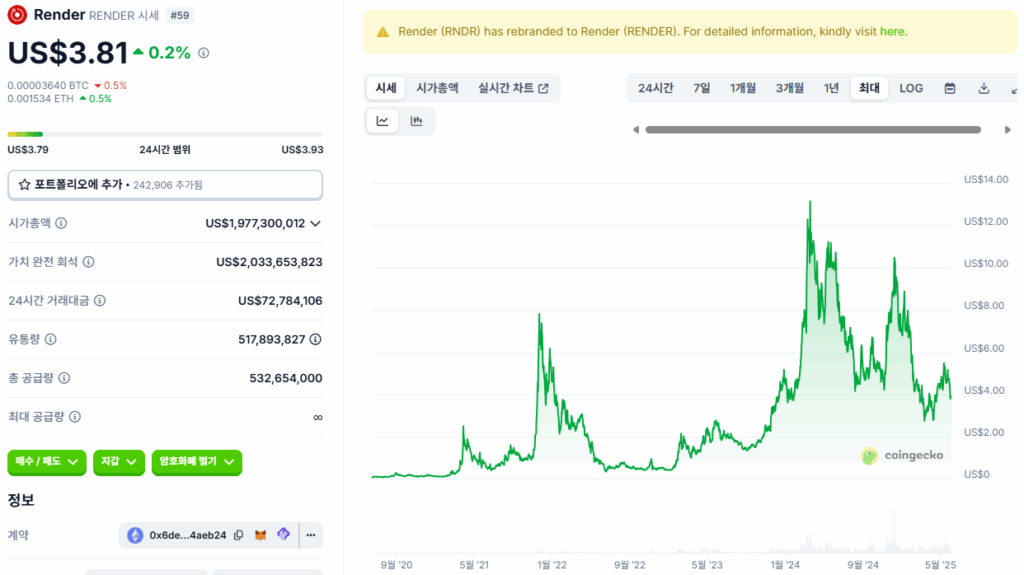
Task: Click the #59 rank badge
Action: [180, 15]
